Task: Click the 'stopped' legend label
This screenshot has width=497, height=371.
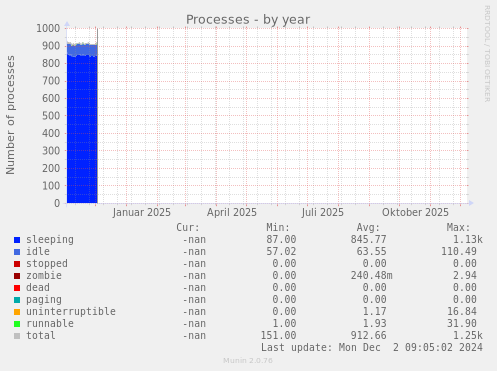Action: [x=47, y=264]
